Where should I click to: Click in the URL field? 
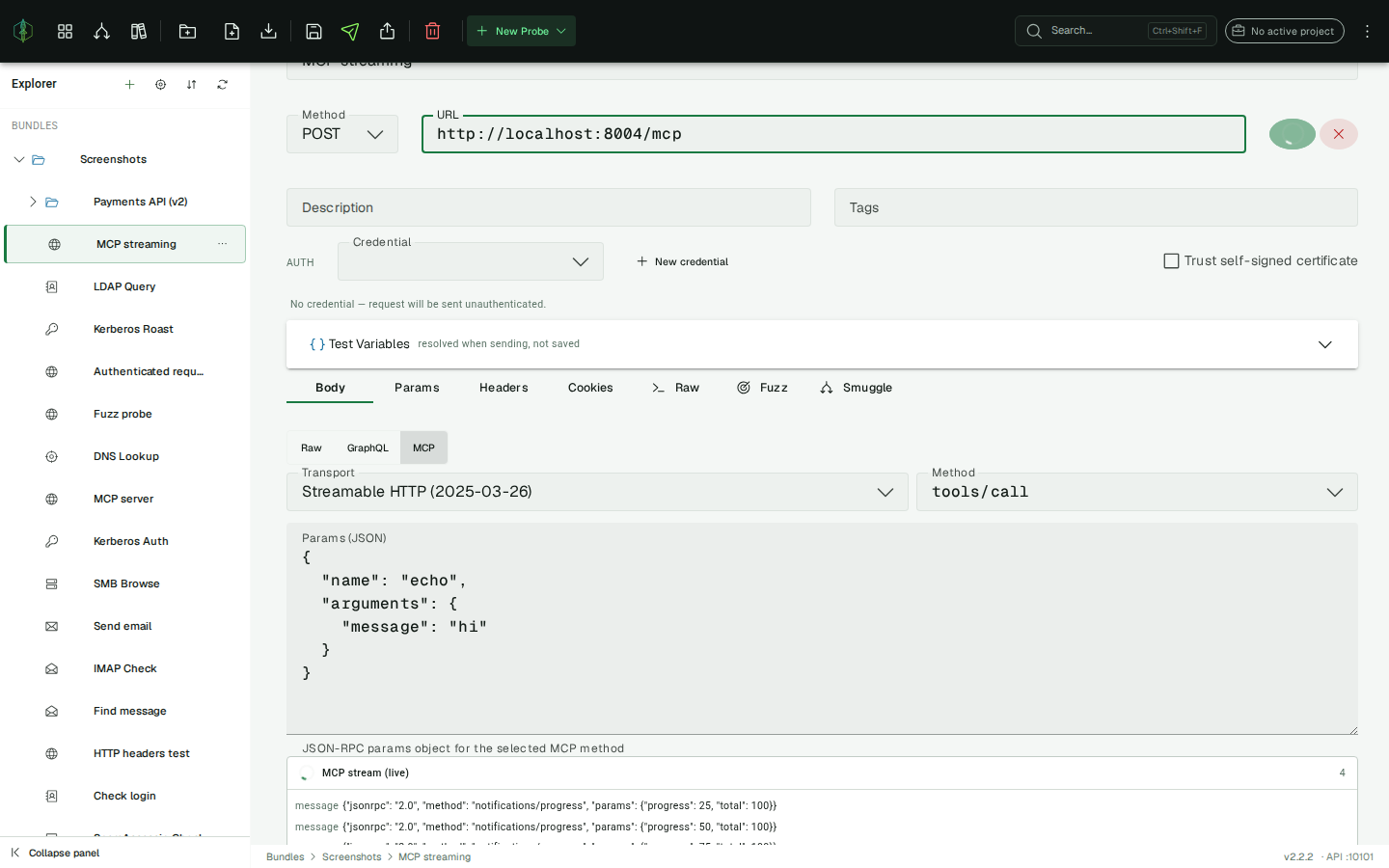(833, 134)
